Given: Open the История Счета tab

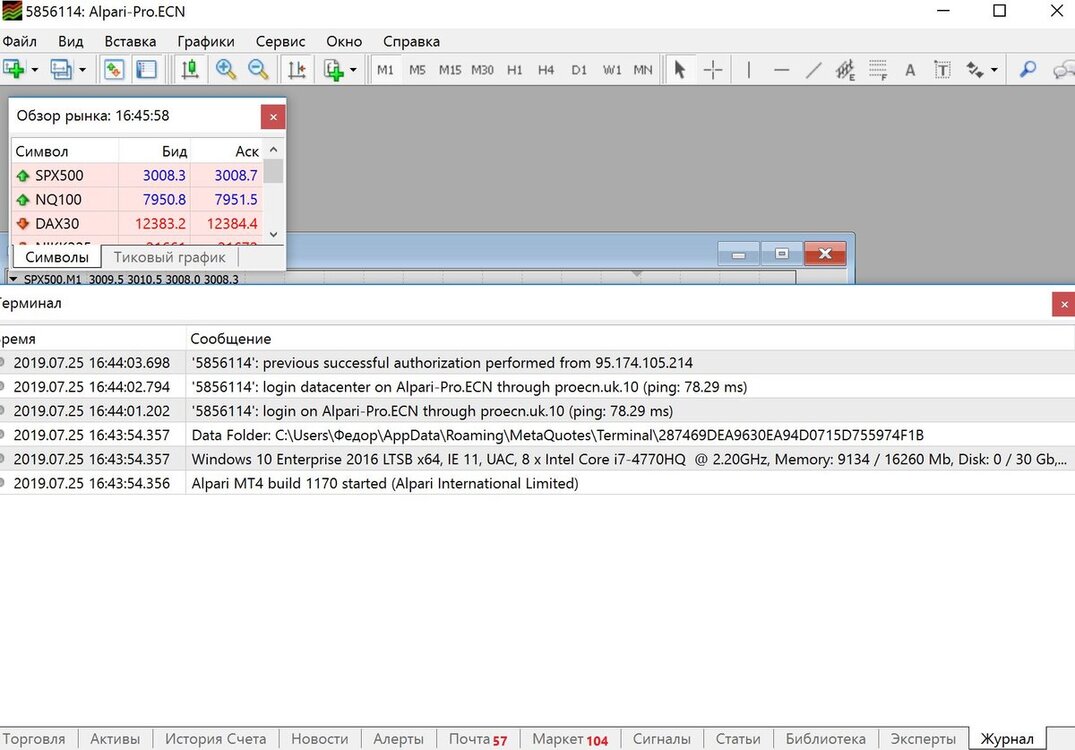Looking at the screenshot, I should 215,739.
